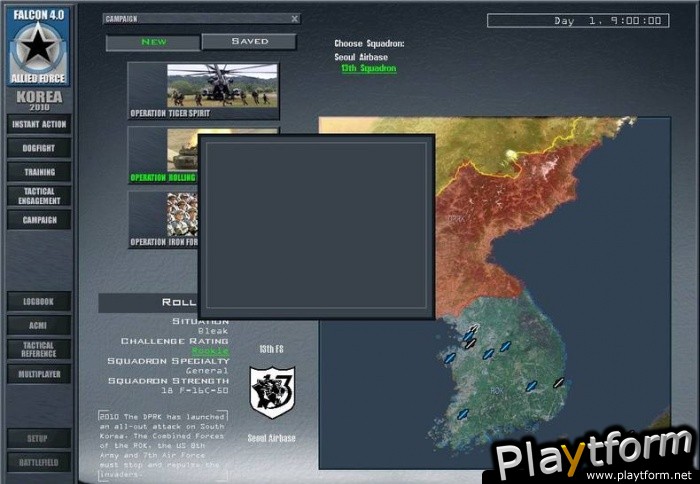Switch to the Saved campaign tab

click(x=249, y=42)
